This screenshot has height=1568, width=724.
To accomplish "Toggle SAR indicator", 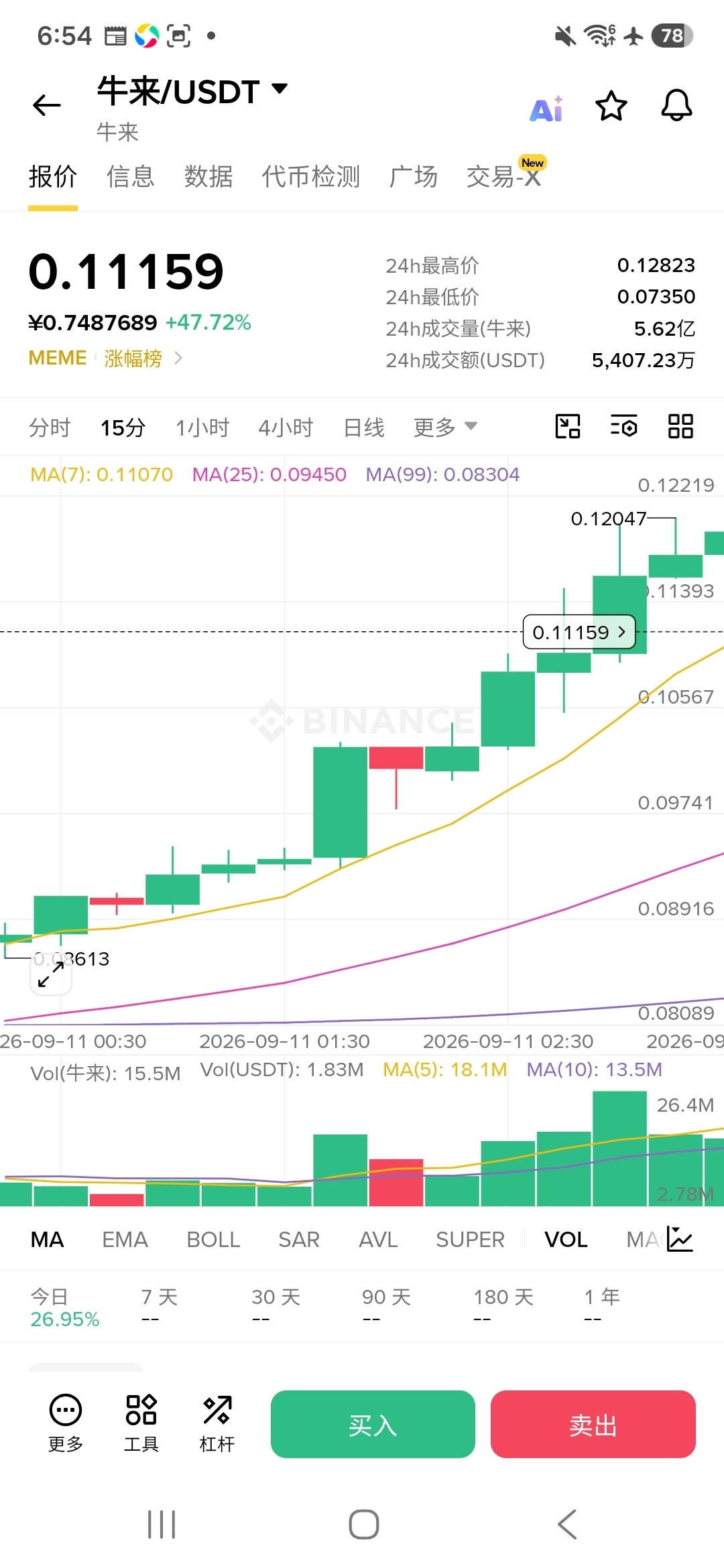I will coord(299,1240).
